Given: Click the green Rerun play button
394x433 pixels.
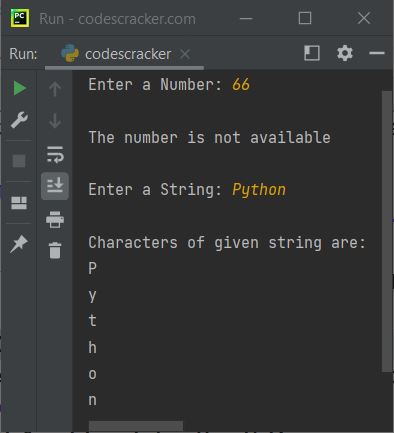Looking at the screenshot, I should click(x=19, y=88).
